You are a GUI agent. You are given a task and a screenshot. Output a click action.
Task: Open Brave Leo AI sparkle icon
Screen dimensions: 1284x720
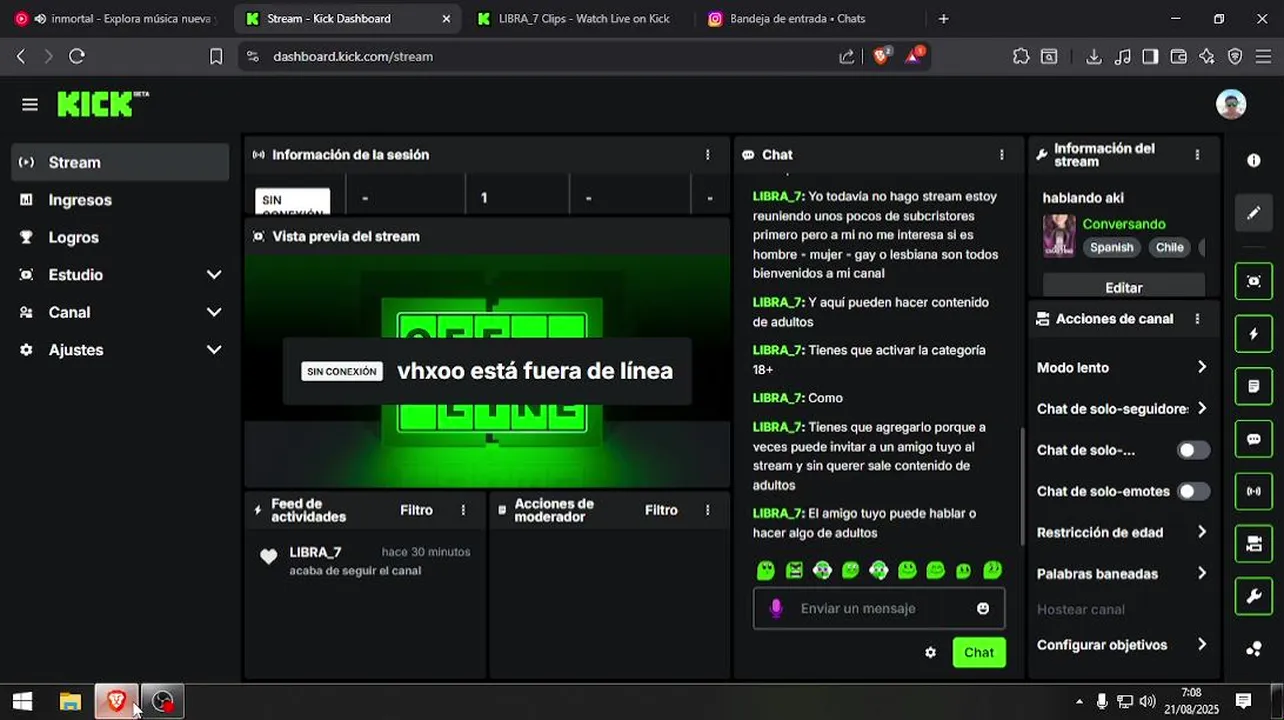point(1207,57)
